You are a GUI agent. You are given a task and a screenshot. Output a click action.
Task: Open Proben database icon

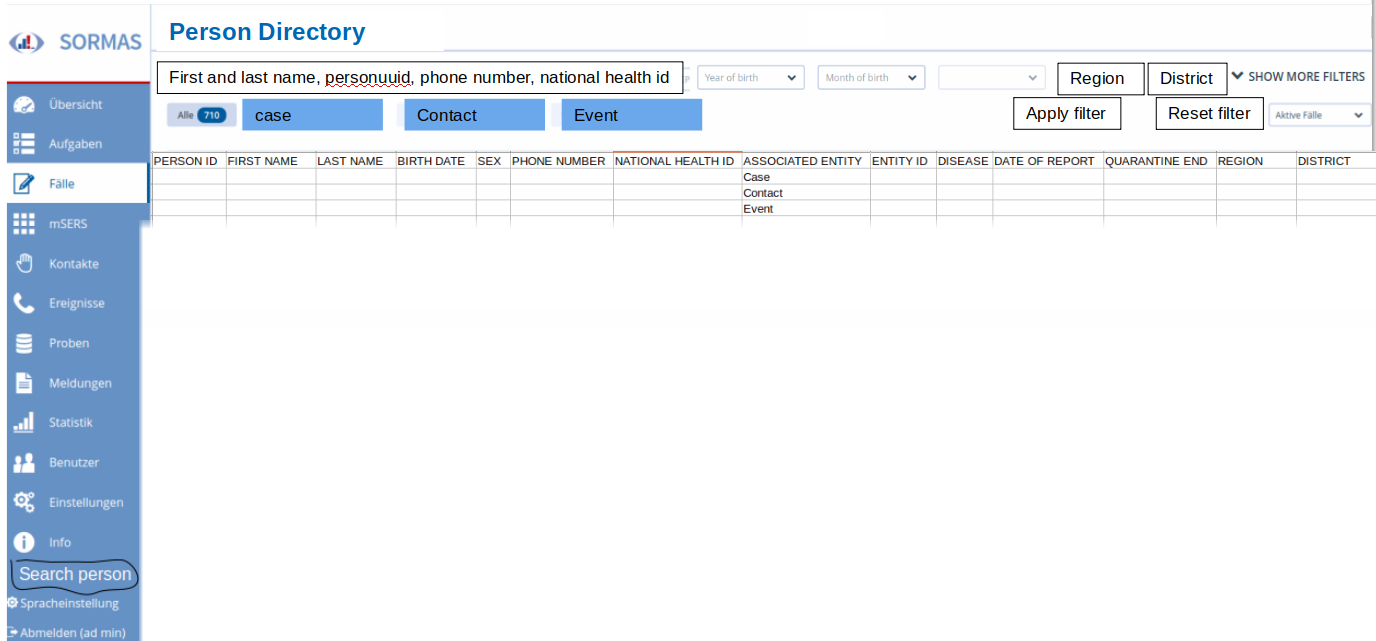pos(25,343)
